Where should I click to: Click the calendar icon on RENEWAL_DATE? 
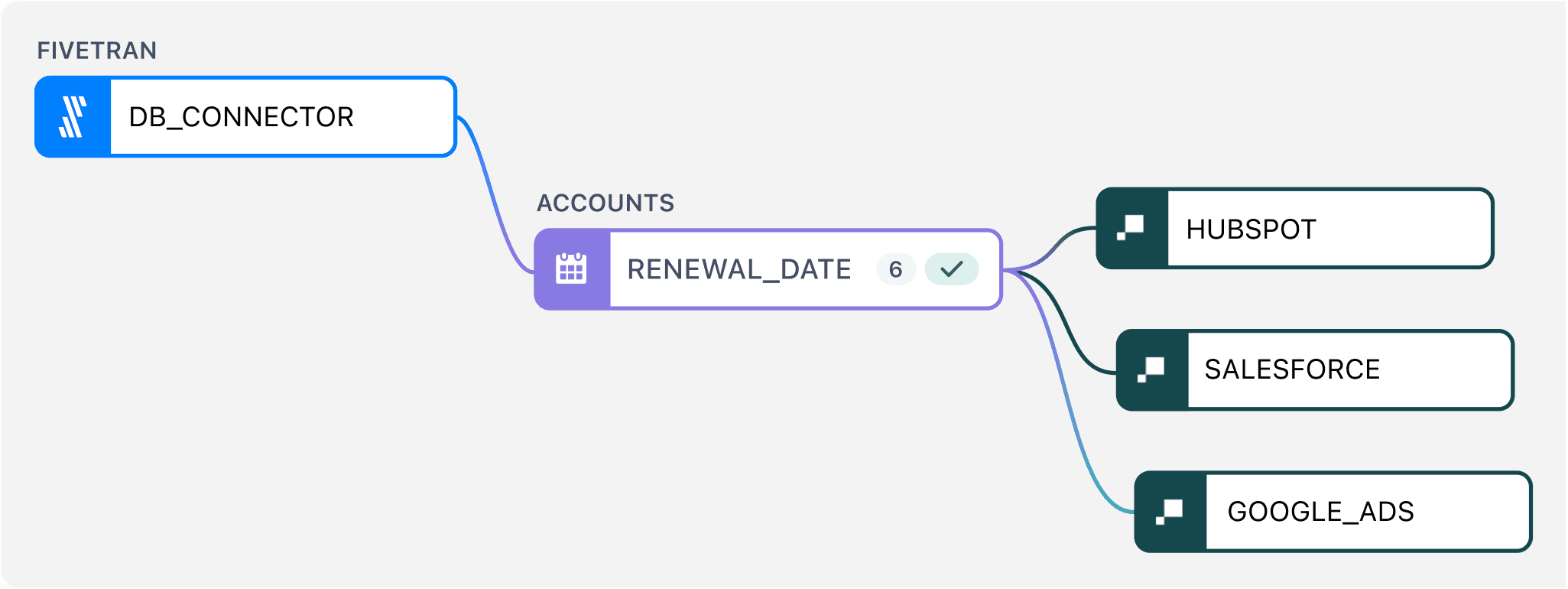click(571, 269)
